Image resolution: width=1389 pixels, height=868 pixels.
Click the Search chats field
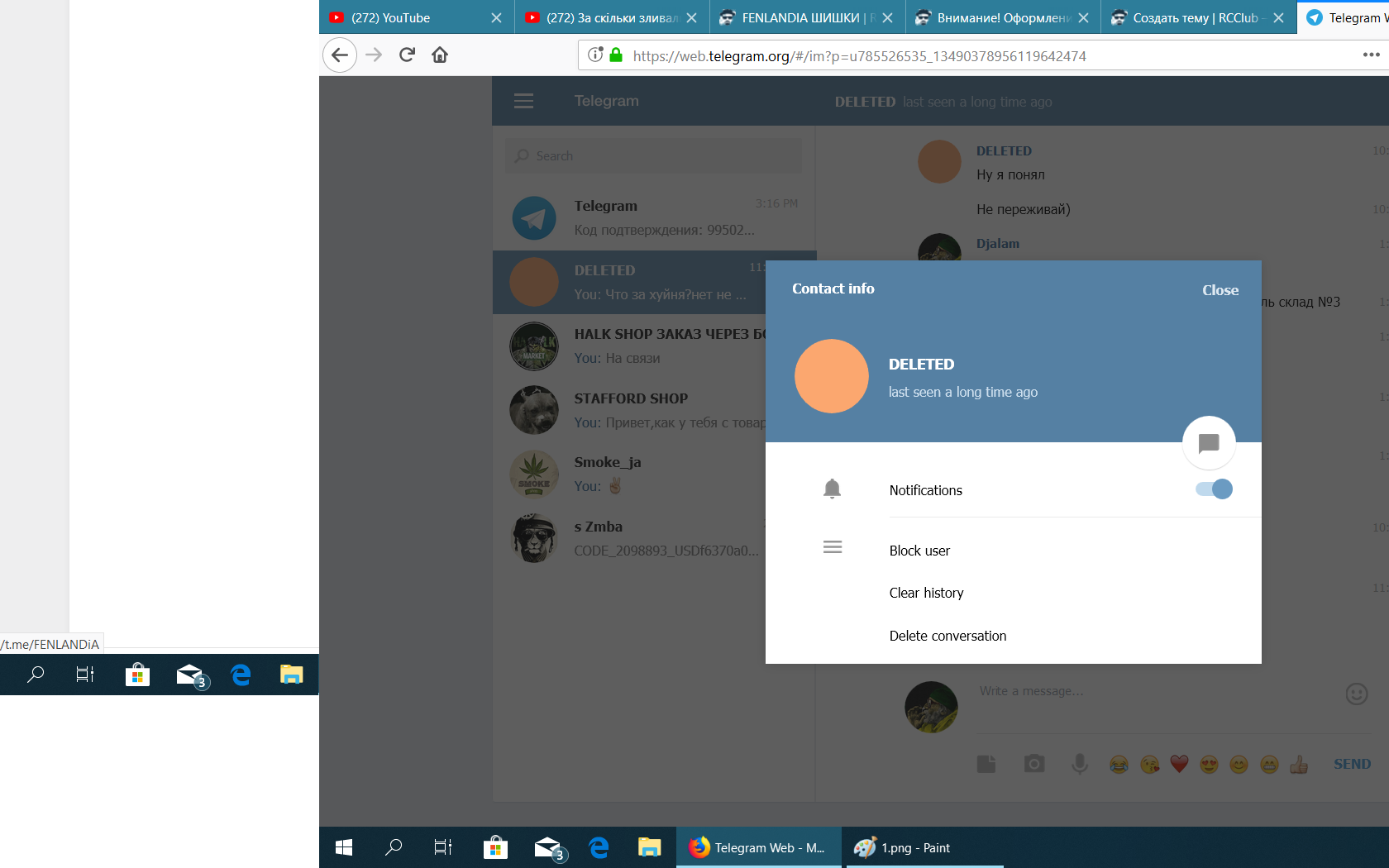tap(653, 155)
